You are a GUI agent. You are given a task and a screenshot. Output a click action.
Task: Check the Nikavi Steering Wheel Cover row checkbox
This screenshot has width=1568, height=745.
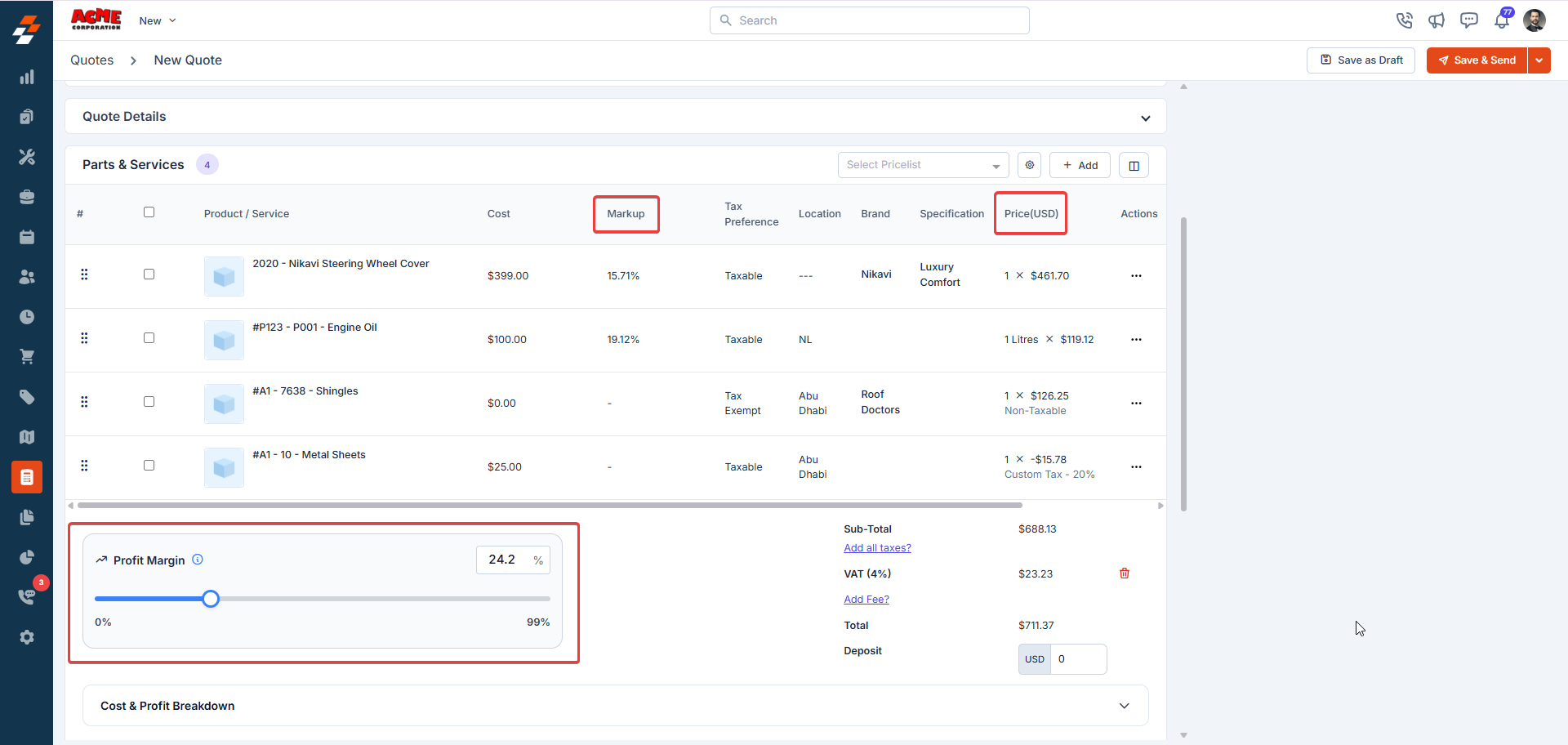click(x=149, y=274)
